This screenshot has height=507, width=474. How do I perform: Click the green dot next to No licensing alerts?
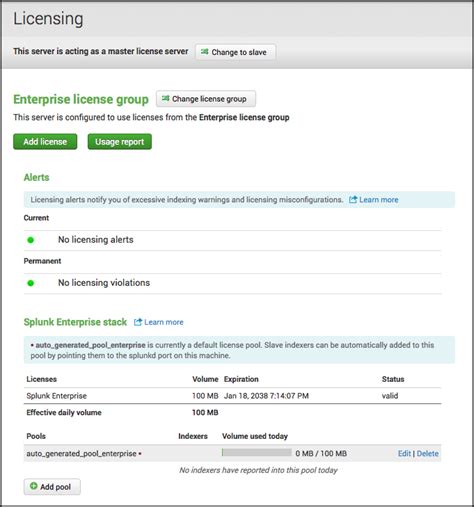pos(31,240)
